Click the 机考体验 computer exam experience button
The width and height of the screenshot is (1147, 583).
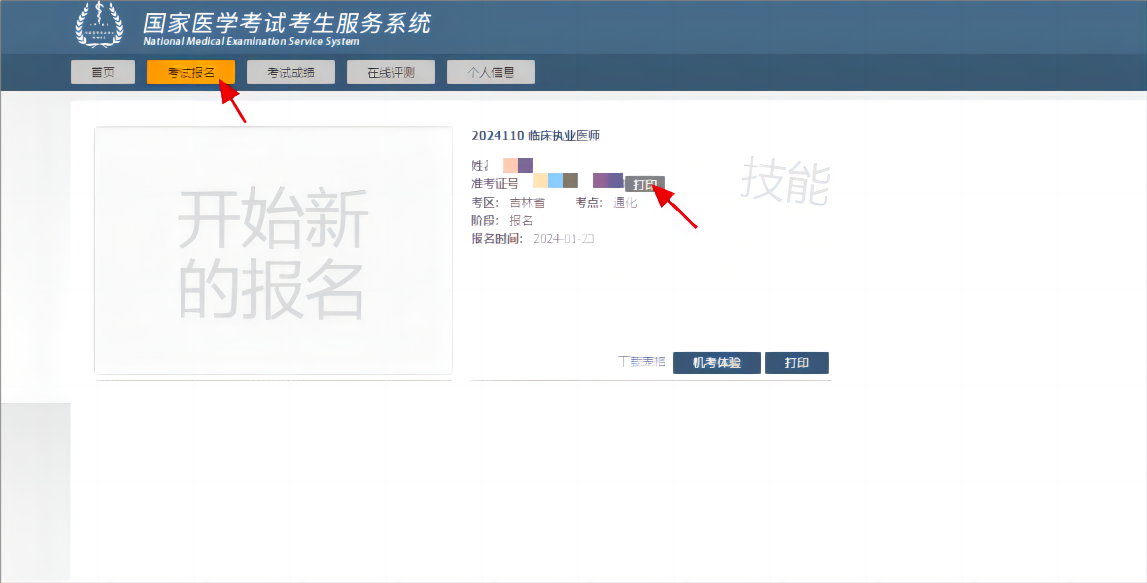pos(717,362)
